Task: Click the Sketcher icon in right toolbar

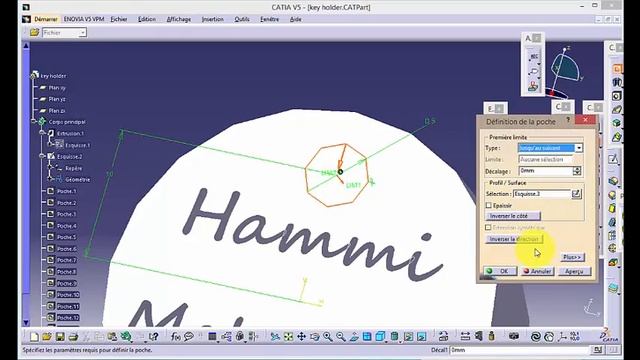Action: click(x=613, y=159)
